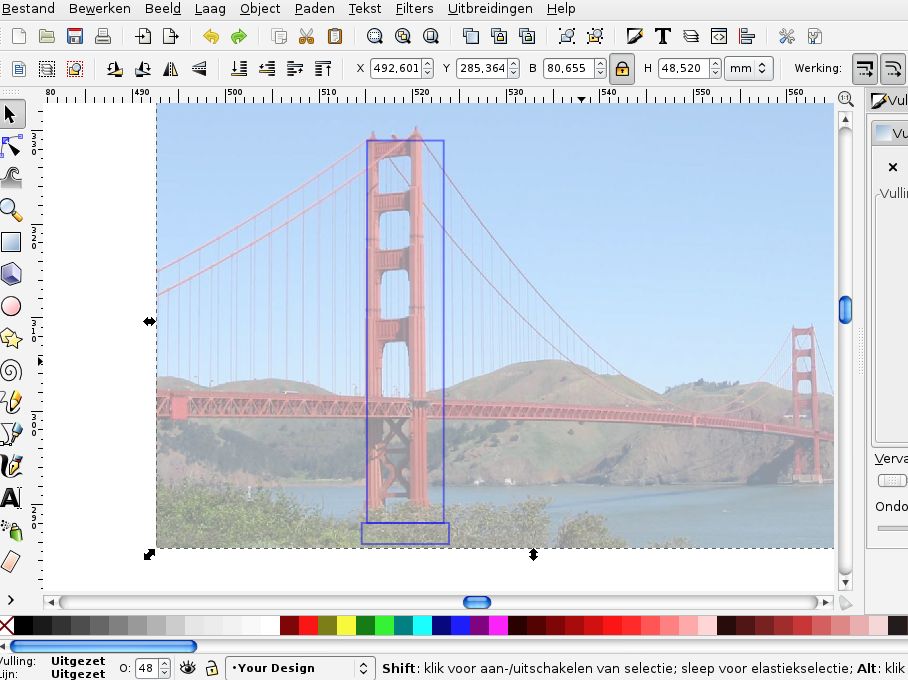Click the canvas zoom-fit corner button
This screenshot has height=680, width=908.
click(845, 98)
